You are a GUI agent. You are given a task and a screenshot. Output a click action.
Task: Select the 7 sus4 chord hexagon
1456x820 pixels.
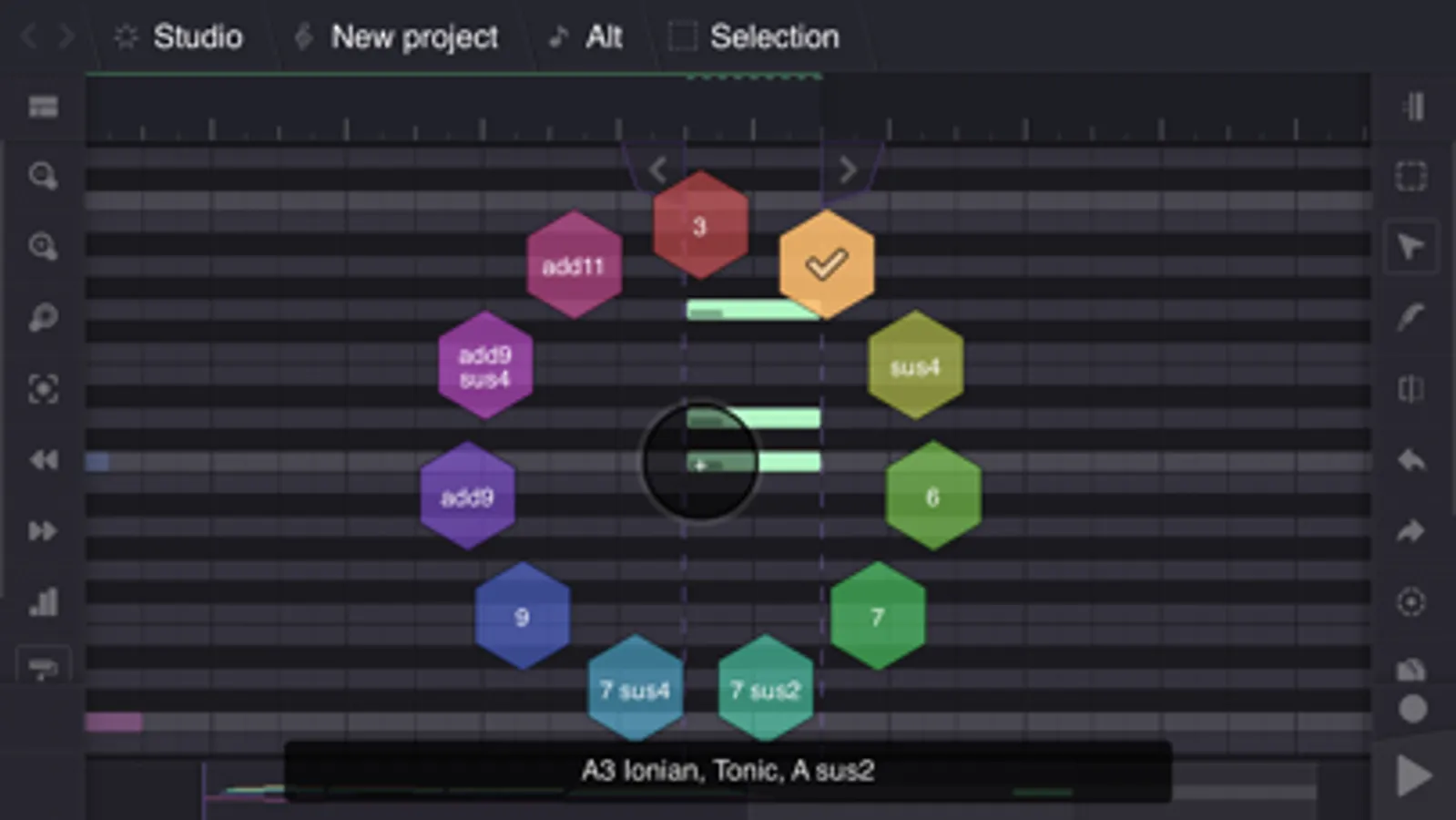(636, 691)
